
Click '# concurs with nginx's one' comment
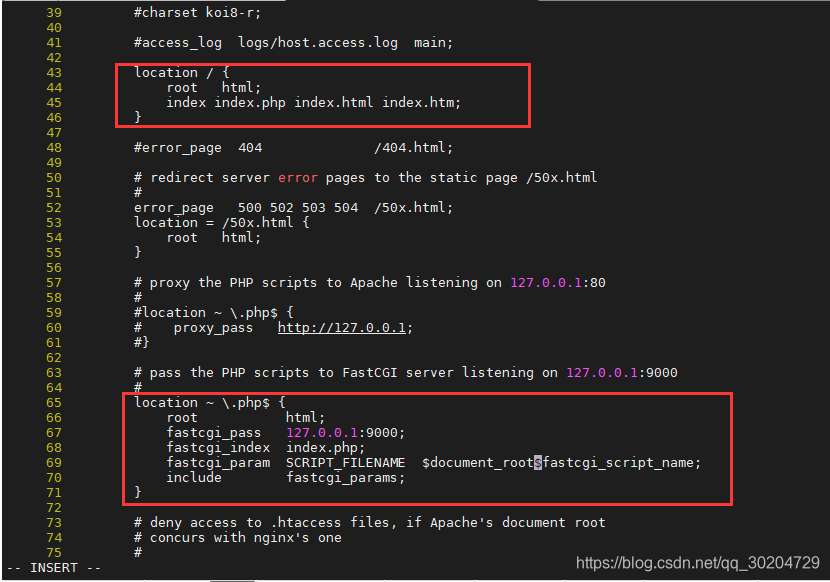point(238,538)
